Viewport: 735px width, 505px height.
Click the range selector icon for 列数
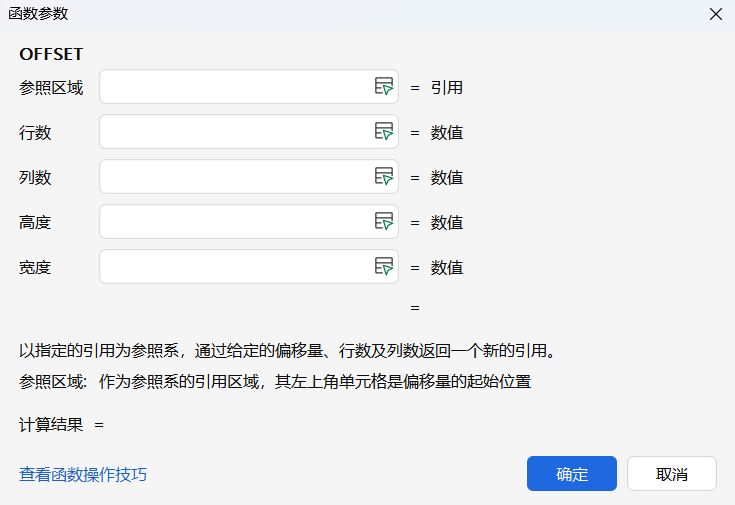(x=384, y=177)
